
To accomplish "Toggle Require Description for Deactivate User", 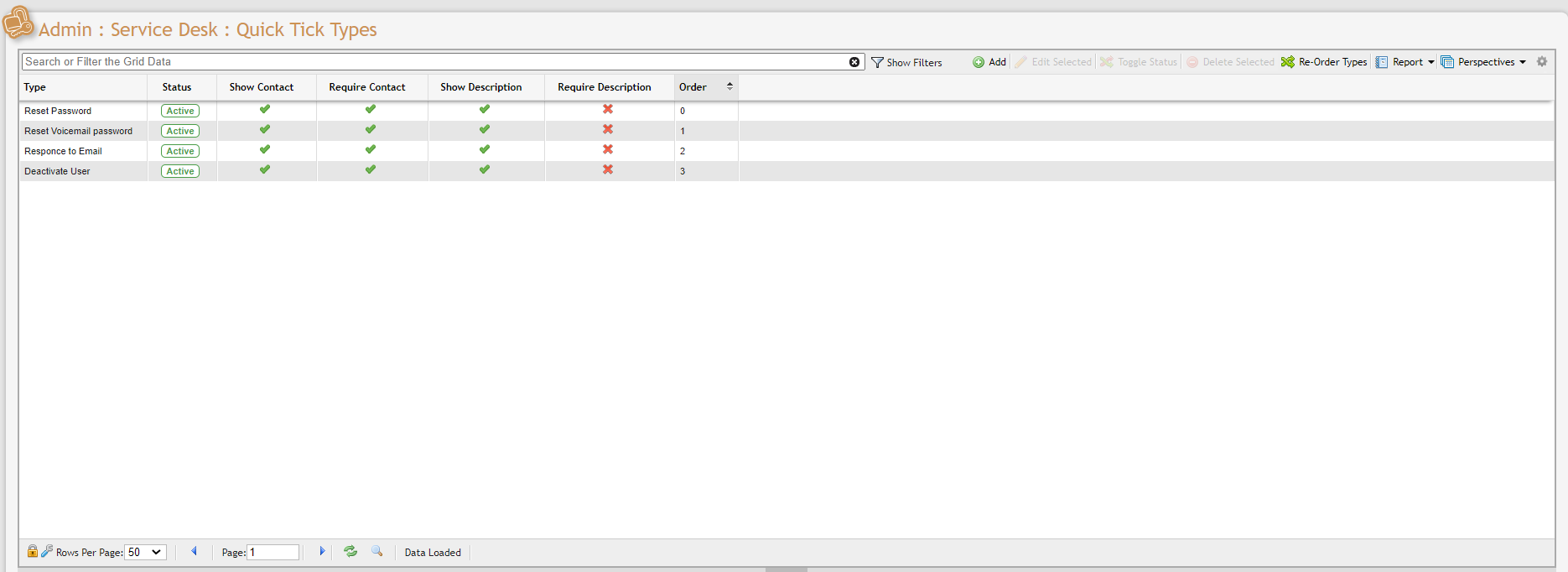I will pyautogui.click(x=608, y=169).
